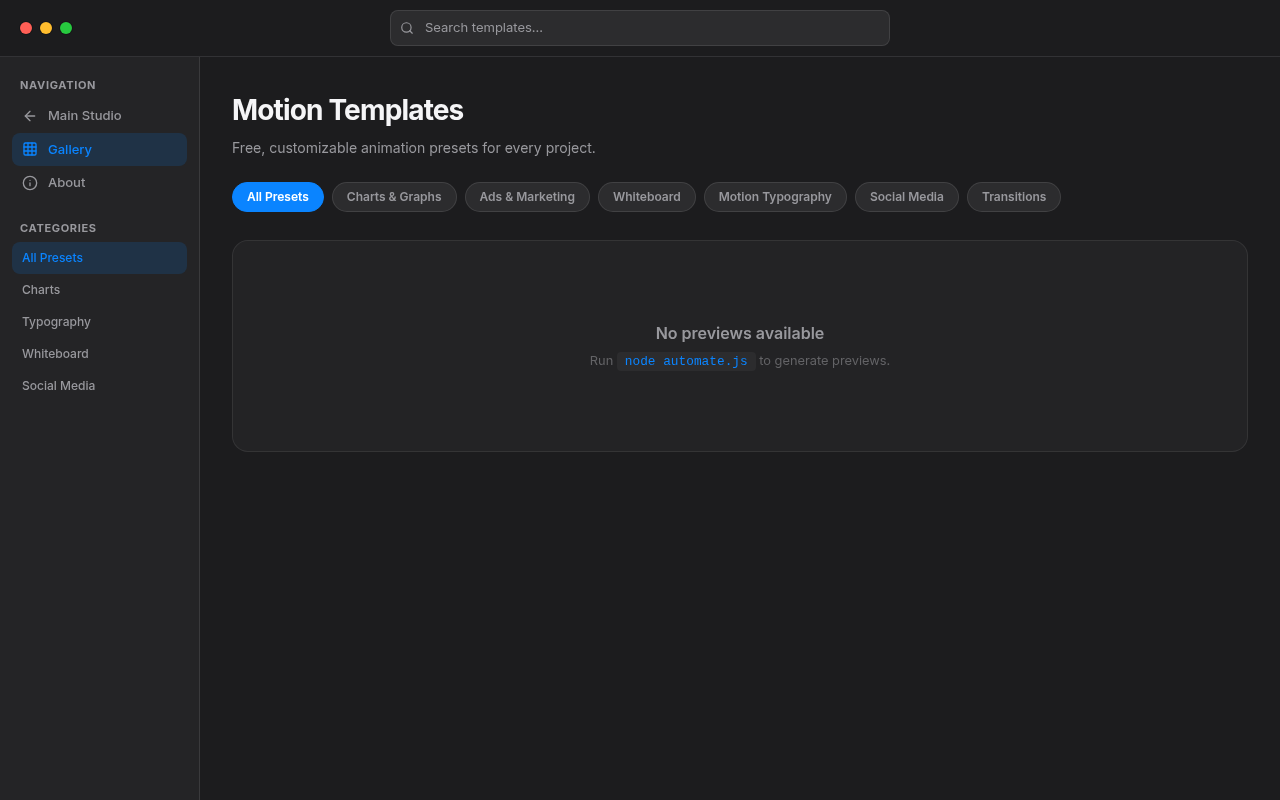
Task: Minimize the window with the yellow button
Action: click(46, 28)
